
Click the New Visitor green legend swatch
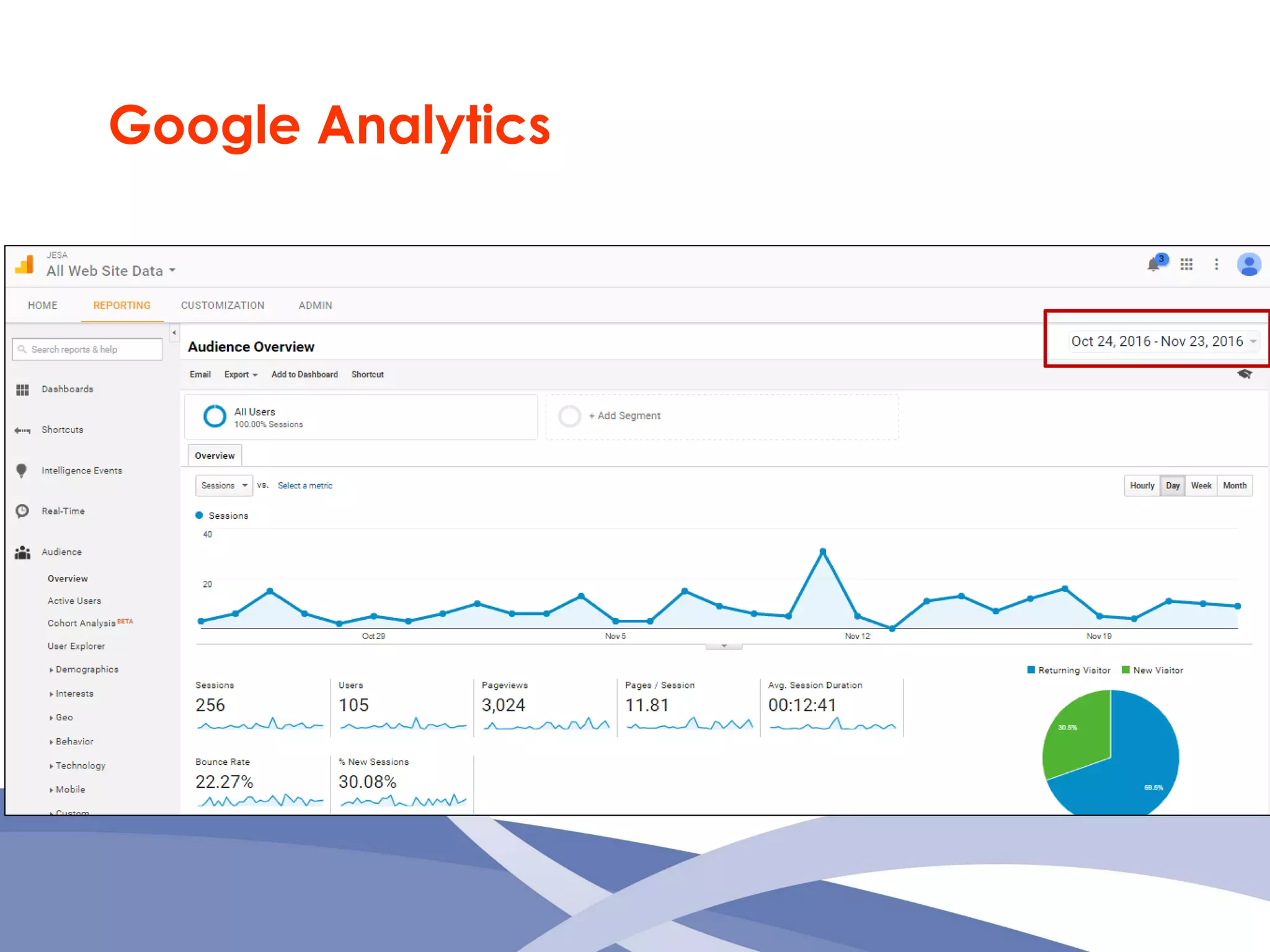click(1126, 670)
